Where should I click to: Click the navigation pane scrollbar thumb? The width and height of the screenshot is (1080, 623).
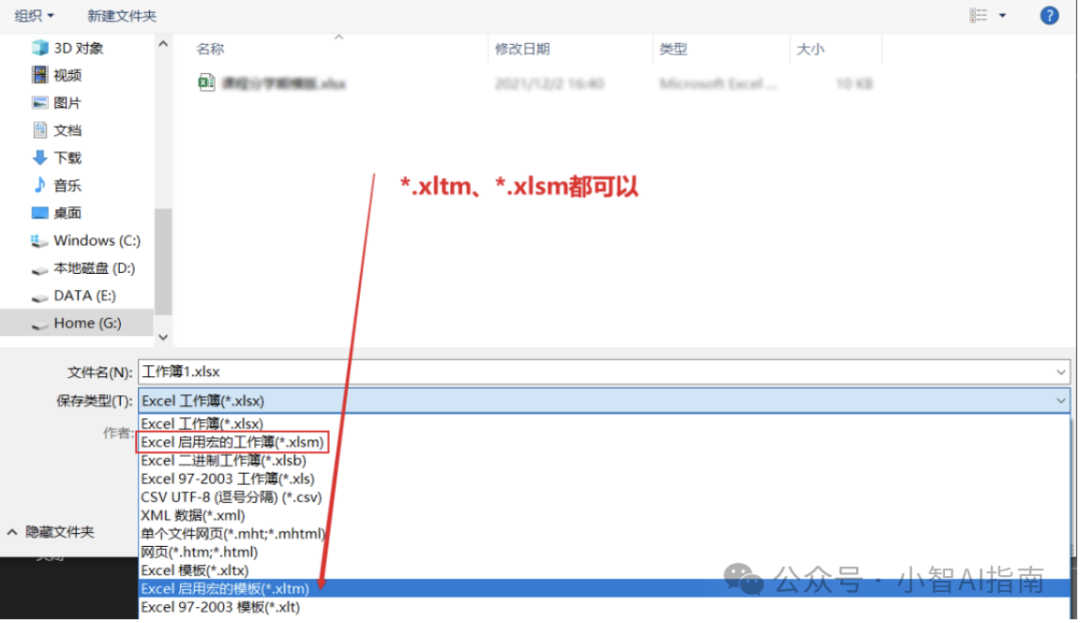pos(163,262)
